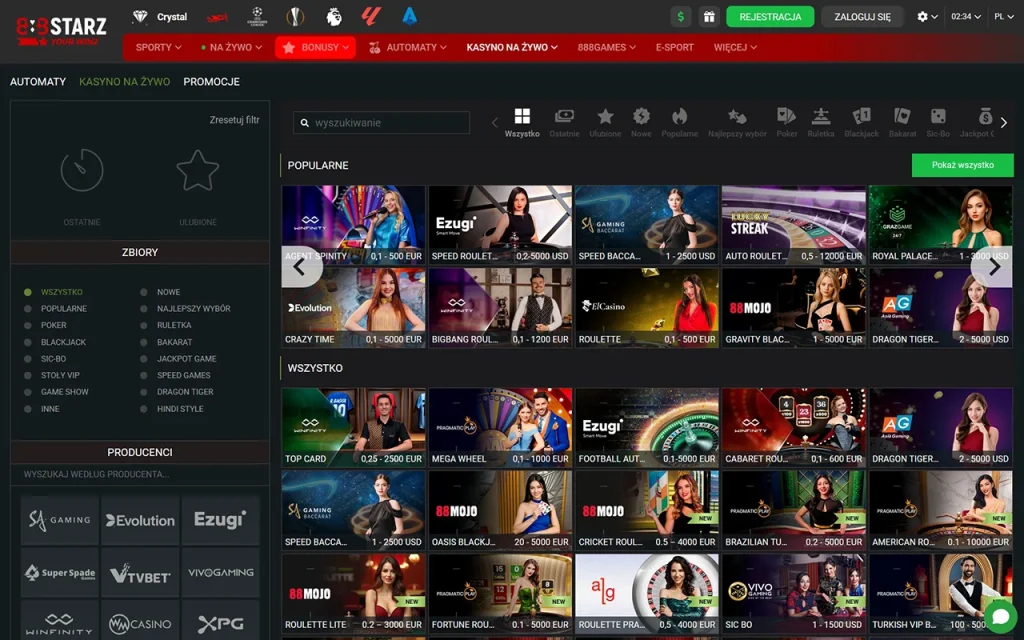Open the Crystal diamond icon link
The width and height of the screenshot is (1024, 640).
click(159, 16)
